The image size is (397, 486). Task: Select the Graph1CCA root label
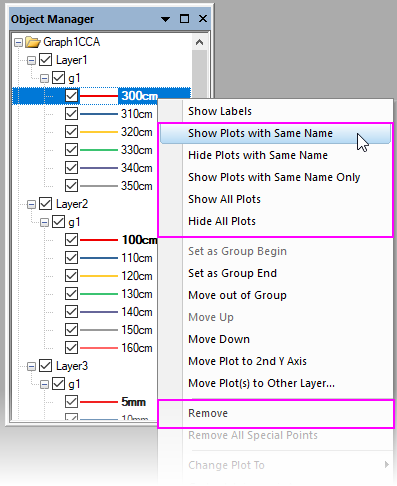(72, 42)
